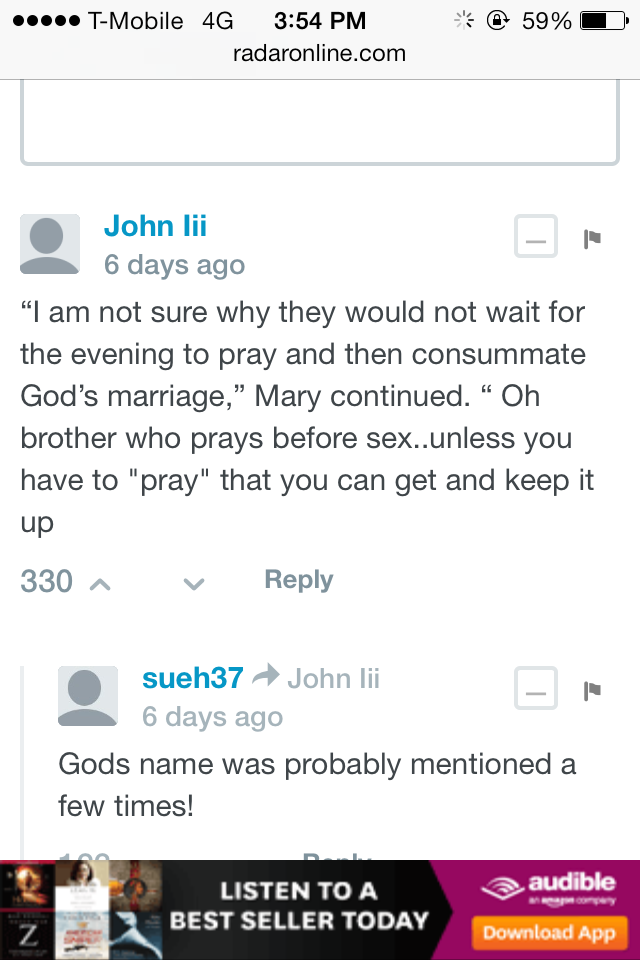Tap John Iii's avatar picture
640x960 pixels.
click(x=50, y=244)
